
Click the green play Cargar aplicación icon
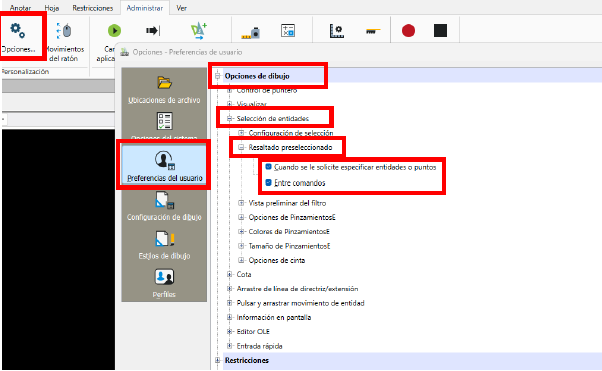pyautogui.click(x=114, y=30)
